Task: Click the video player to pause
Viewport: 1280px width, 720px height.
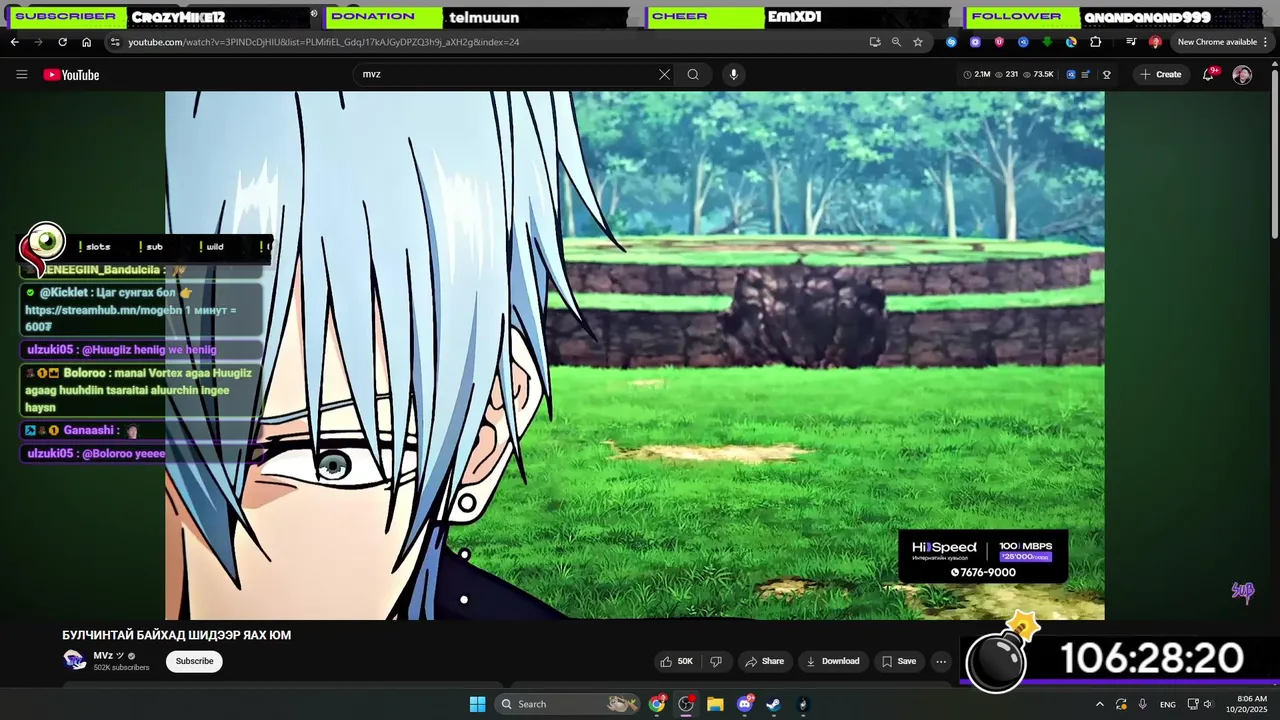Action: pos(635,355)
